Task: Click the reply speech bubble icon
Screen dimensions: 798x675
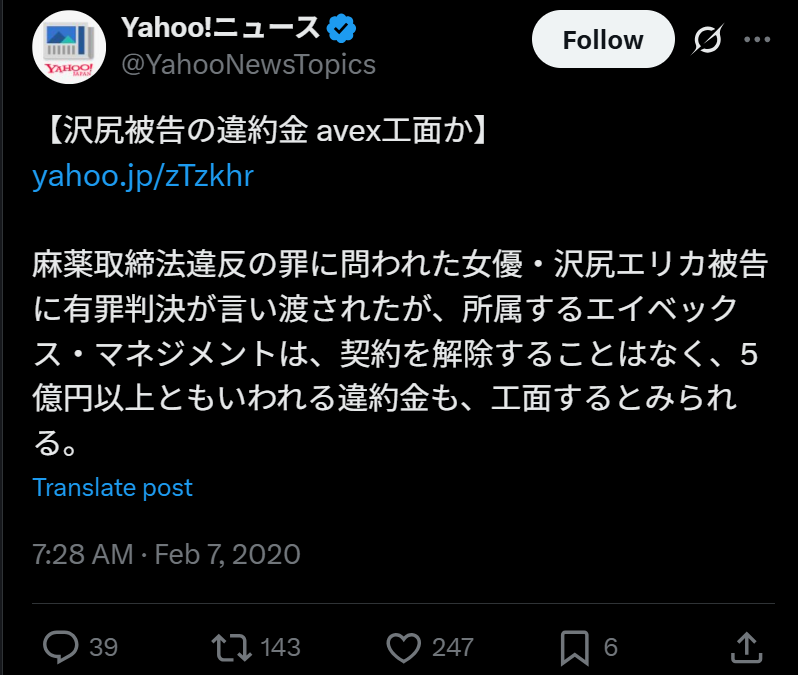Action: [x=61, y=647]
